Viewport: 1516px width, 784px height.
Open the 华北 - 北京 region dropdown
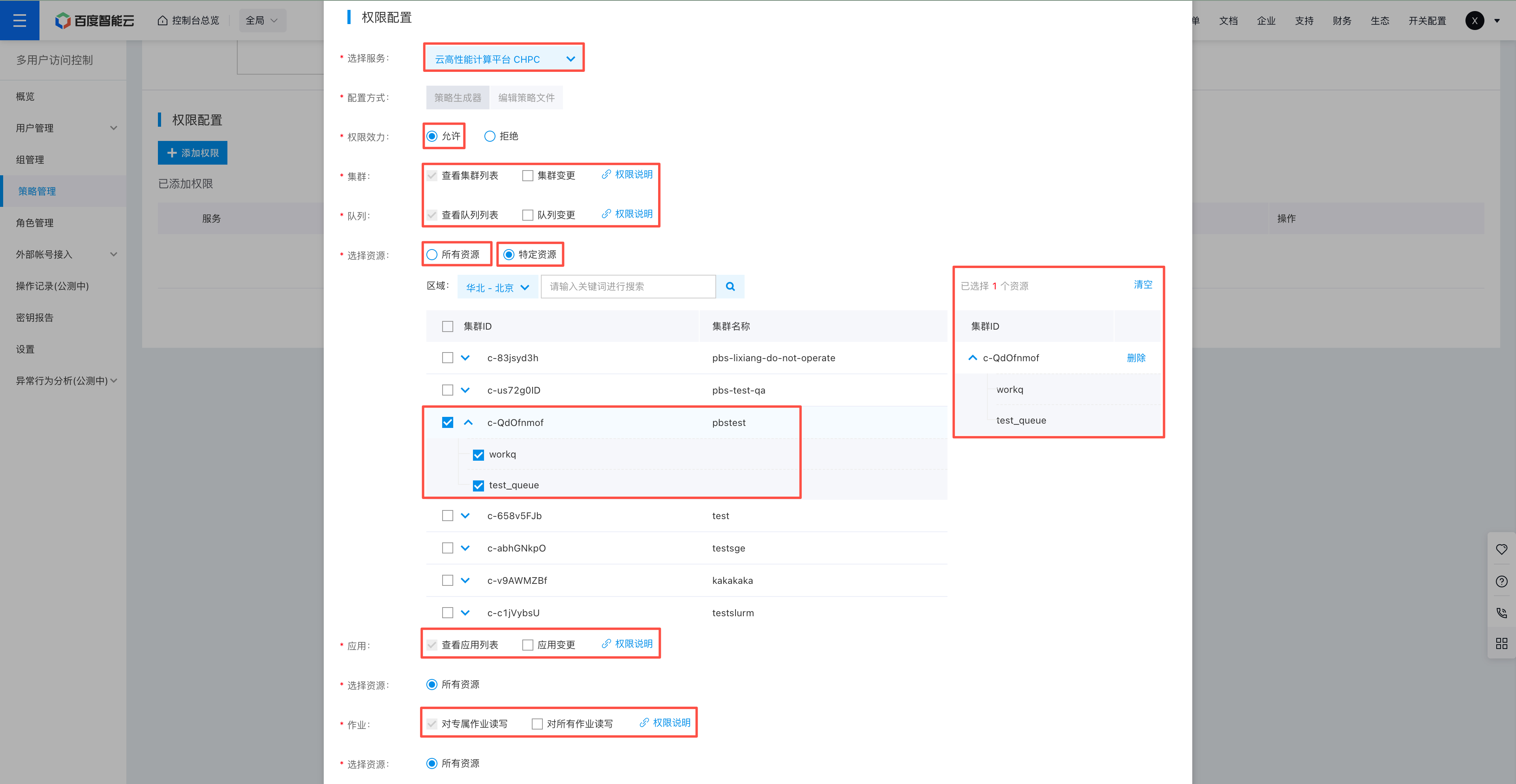point(497,287)
